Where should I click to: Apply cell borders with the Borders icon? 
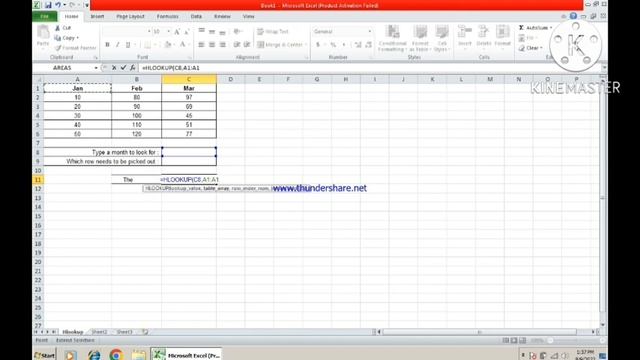147,44
